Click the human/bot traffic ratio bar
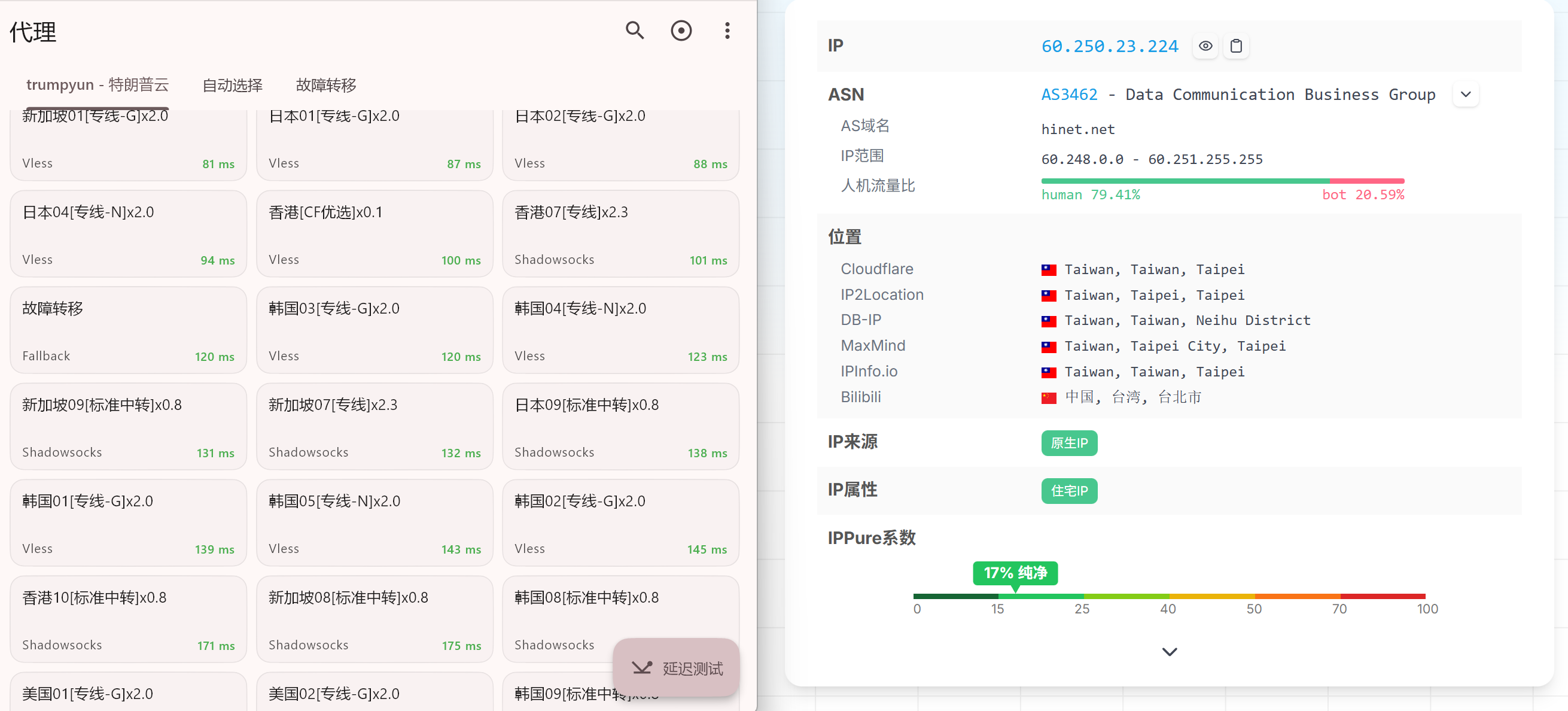This screenshot has height=711, width=1568. pos(1222,181)
